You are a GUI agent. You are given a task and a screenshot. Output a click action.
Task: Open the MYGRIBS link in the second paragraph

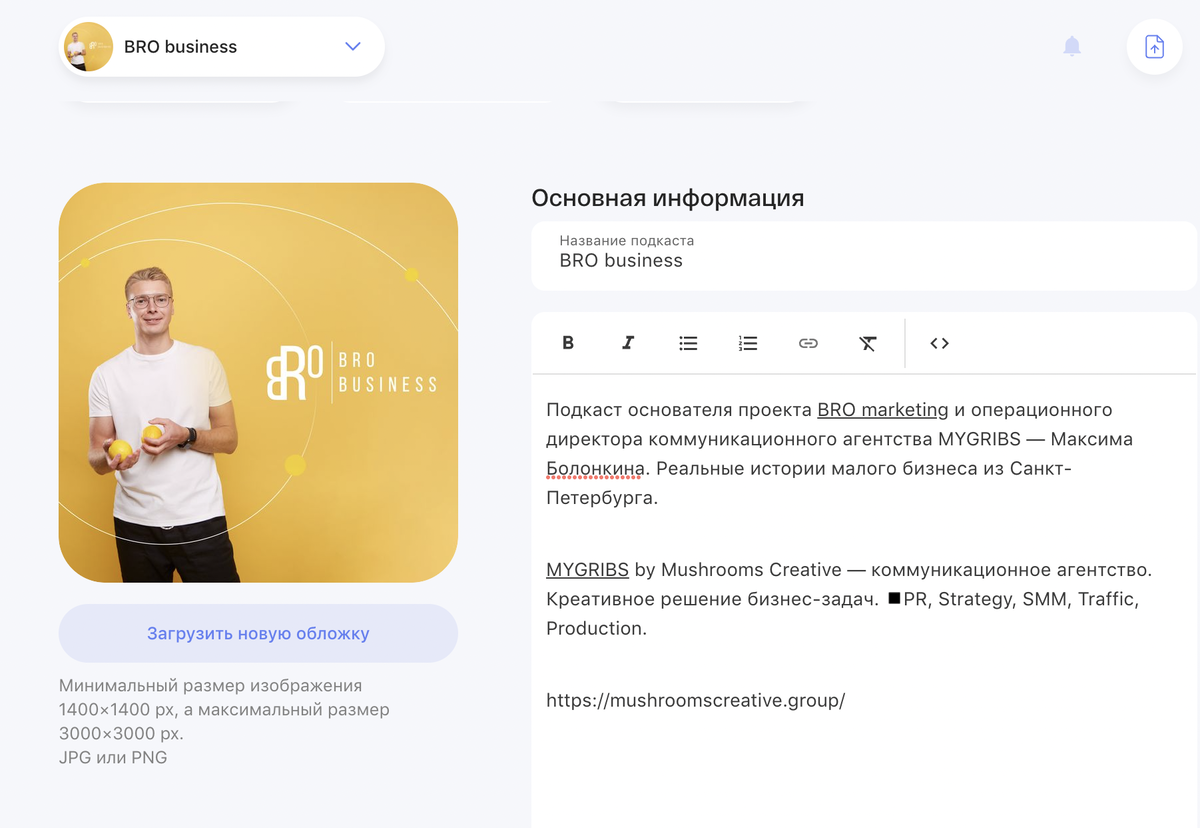(x=587, y=570)
